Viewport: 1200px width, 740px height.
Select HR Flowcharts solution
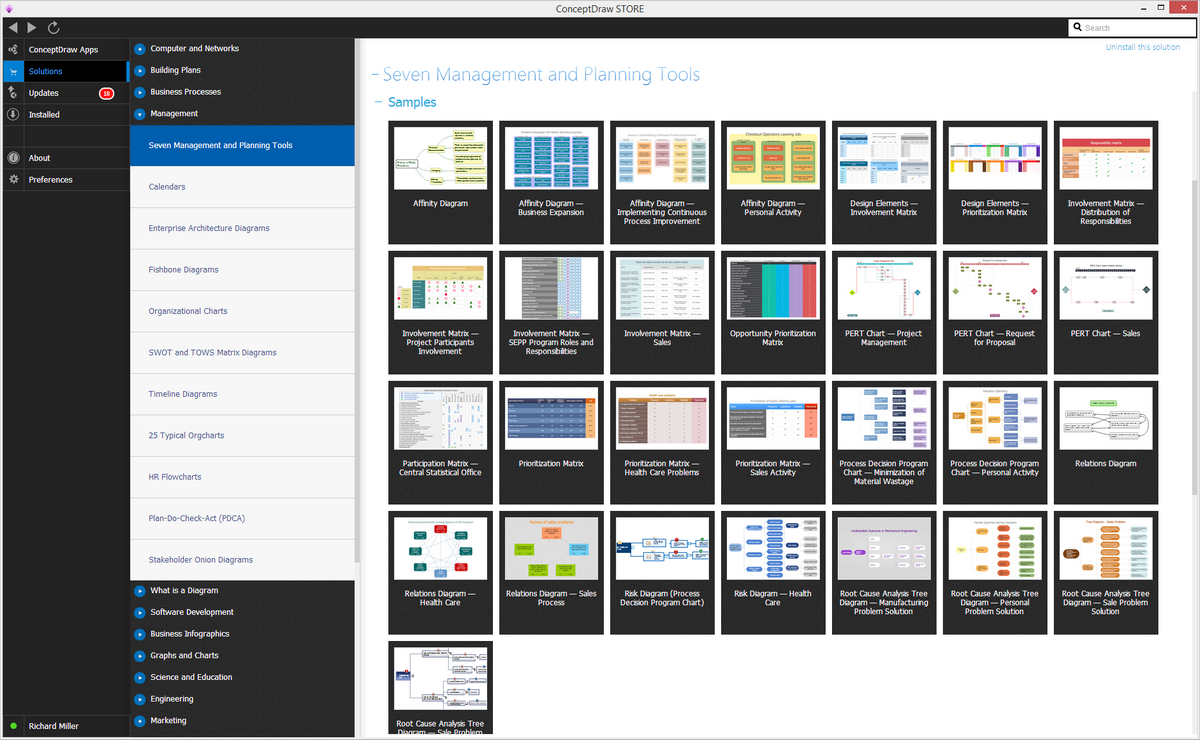click(x=242, y=477)
